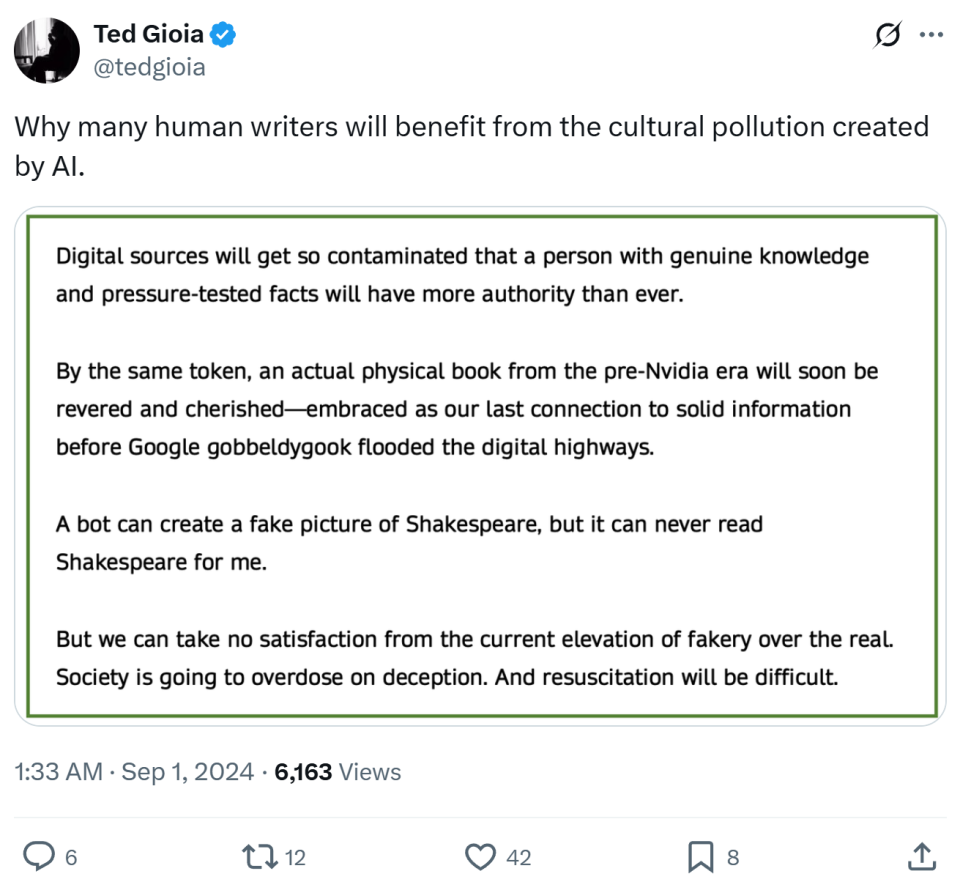Bookmark the post with the bookmark icon
The height and width of the screenshot is (882, 960).
[700, 856]
